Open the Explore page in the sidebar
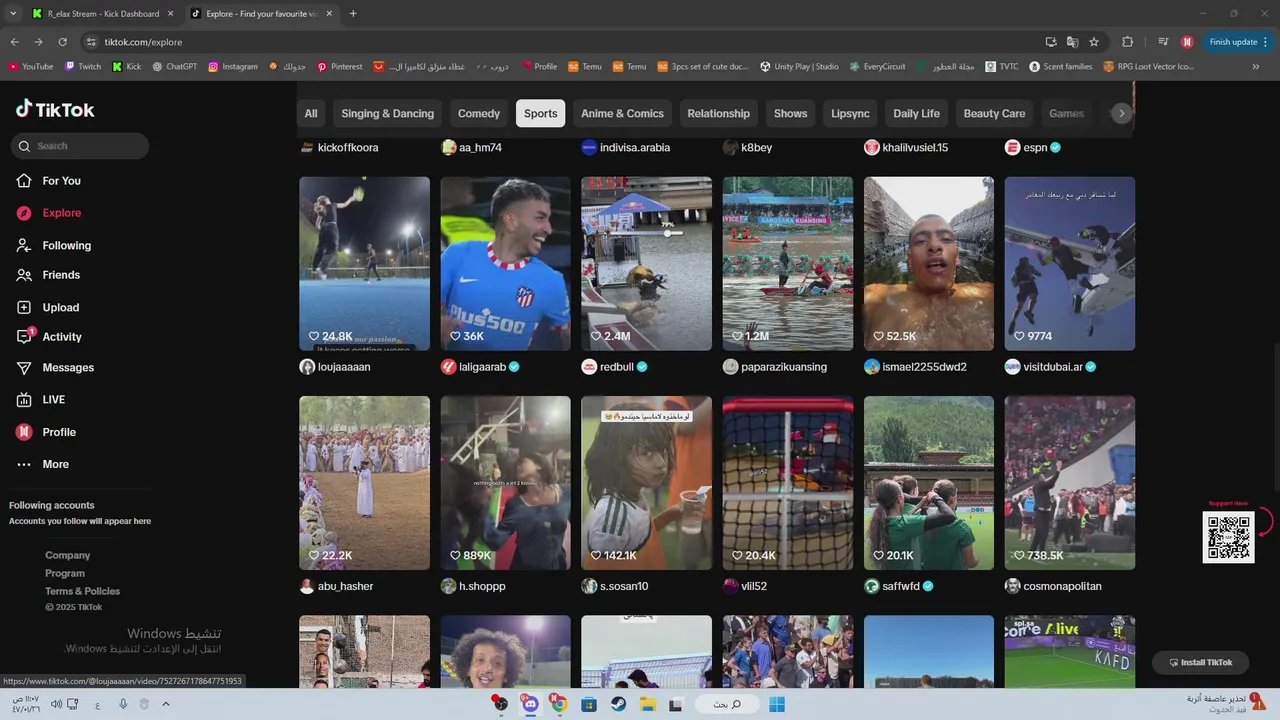 (x=61, y=213)
